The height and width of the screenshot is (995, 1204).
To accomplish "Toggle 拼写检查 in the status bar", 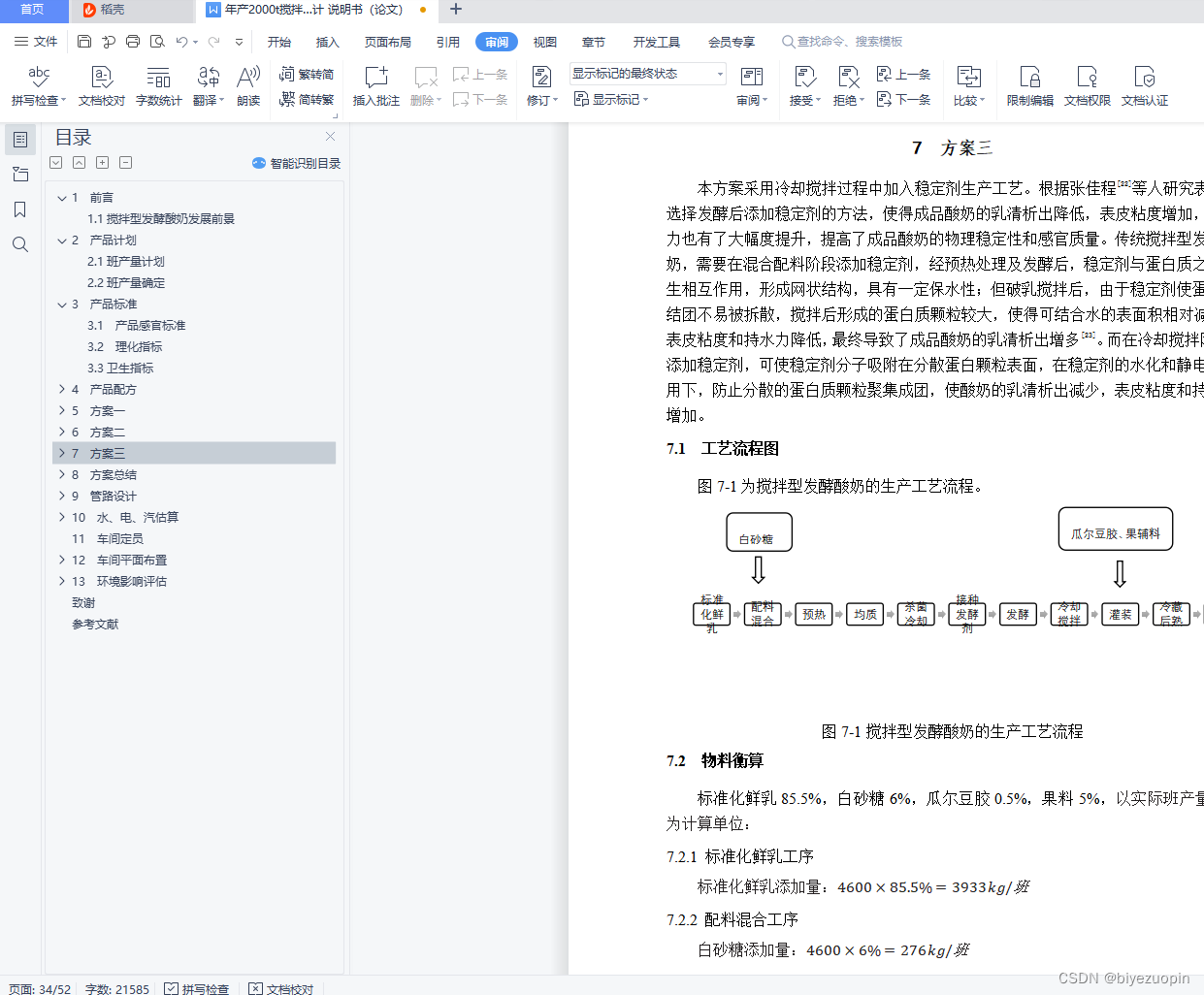I will coord(195,988).
